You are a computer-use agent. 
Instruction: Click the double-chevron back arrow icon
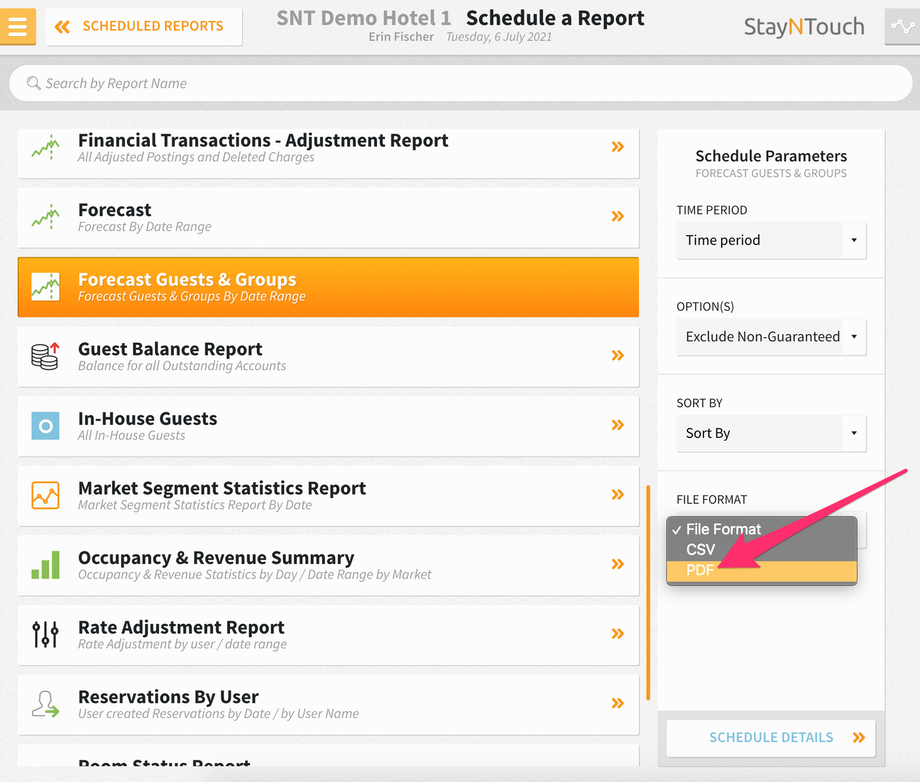(x=62, y=26)
